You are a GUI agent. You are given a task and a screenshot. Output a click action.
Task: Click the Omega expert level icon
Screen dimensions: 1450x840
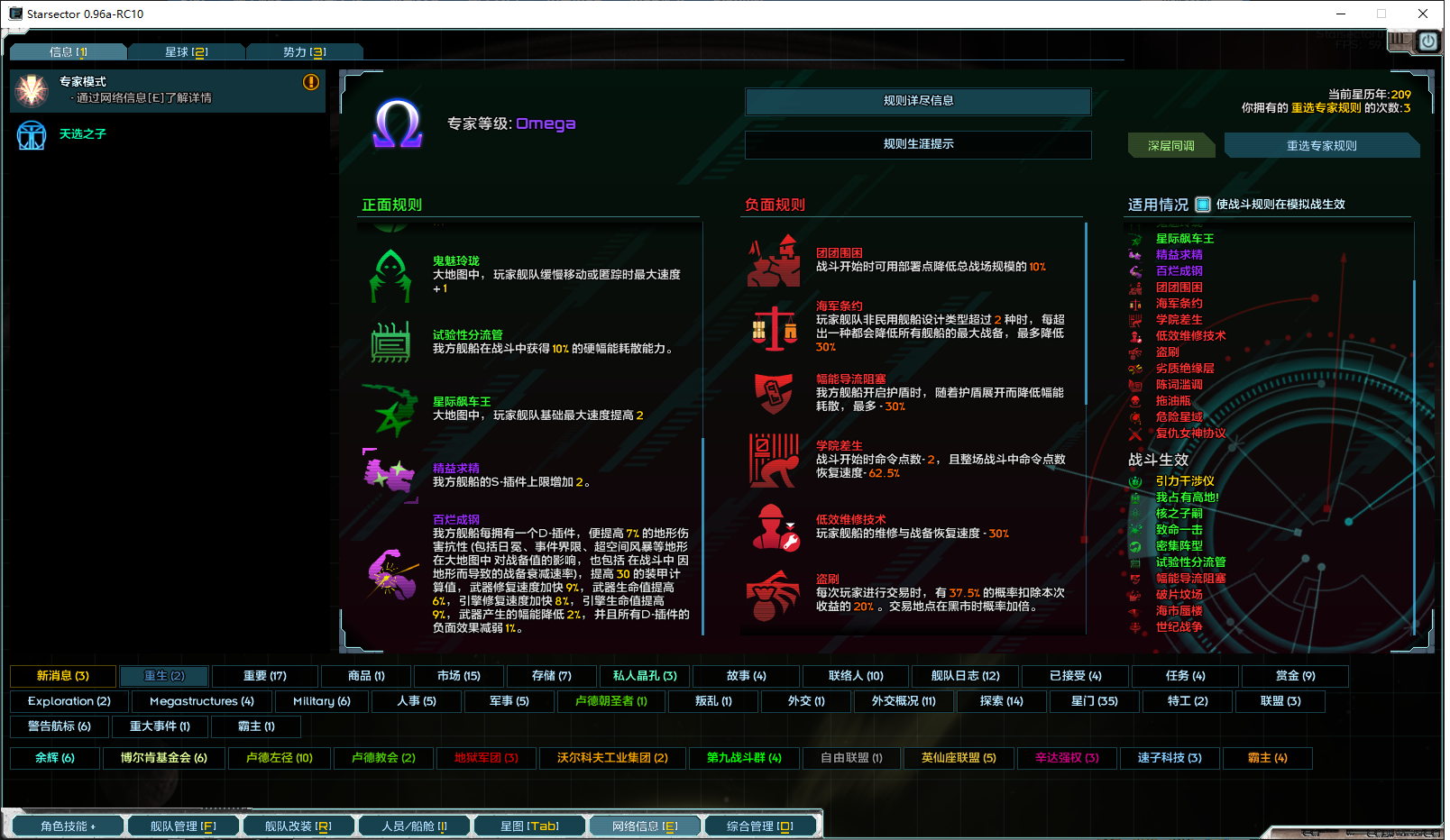point(398,124)
